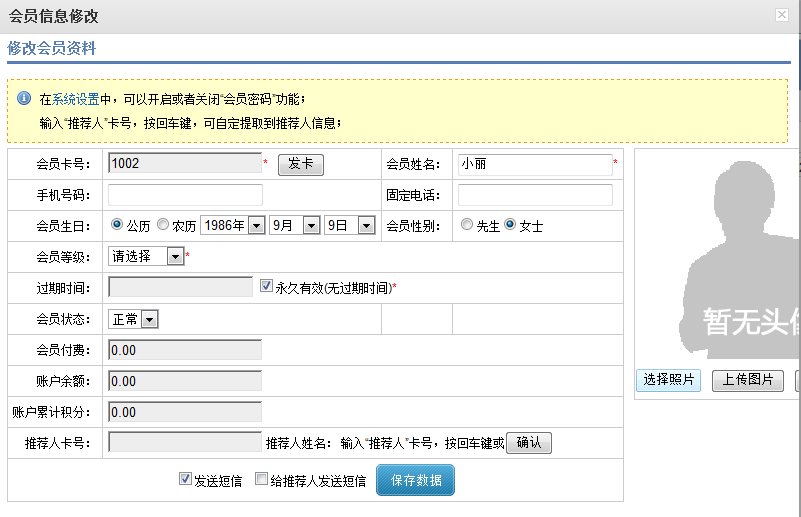This screenshot has height=517, width=801.
Task: Click the placeholder avatar image
Action: click(x=740, y=260)
